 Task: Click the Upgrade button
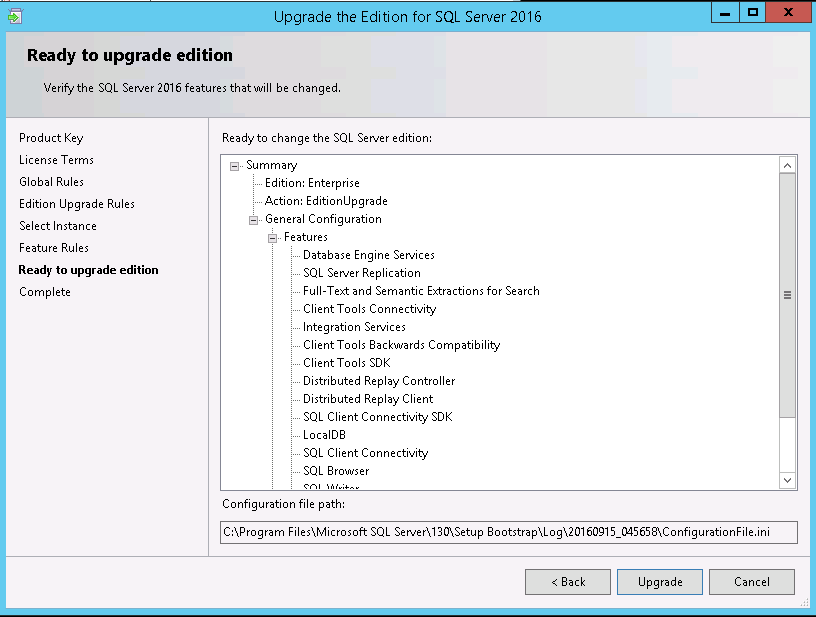(x=660, y=582)
